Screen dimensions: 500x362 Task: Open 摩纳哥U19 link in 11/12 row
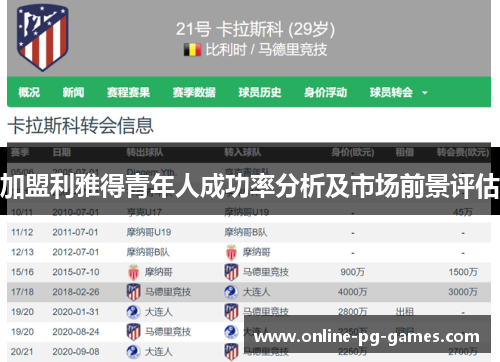[x=149, y=232]
